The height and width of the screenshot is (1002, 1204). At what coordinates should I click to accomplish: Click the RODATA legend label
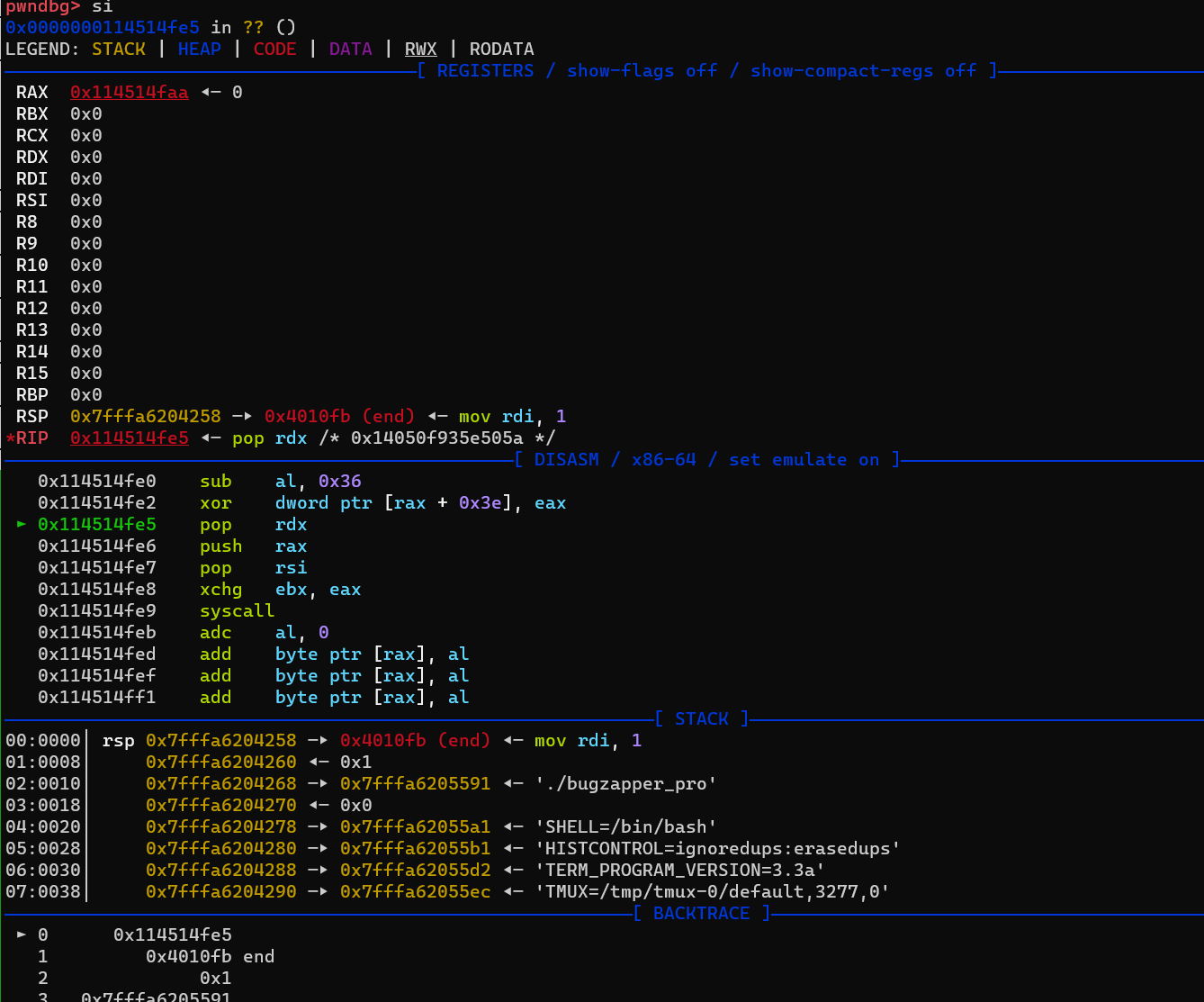tap(502, 50)
